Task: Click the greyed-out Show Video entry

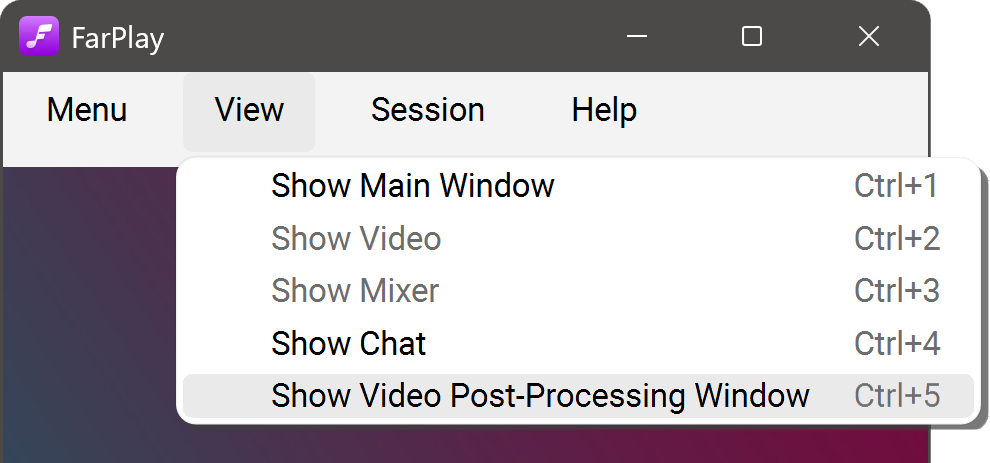Action: [356, 239]
